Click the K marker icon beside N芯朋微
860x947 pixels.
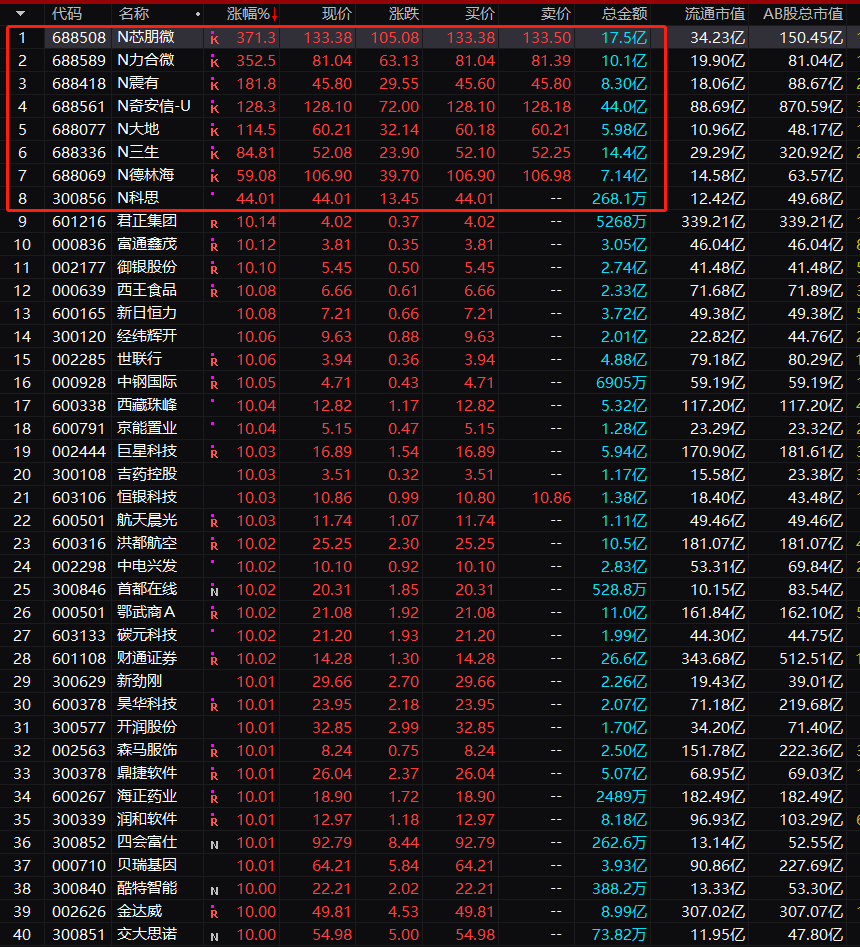click(x=214, y=39)
